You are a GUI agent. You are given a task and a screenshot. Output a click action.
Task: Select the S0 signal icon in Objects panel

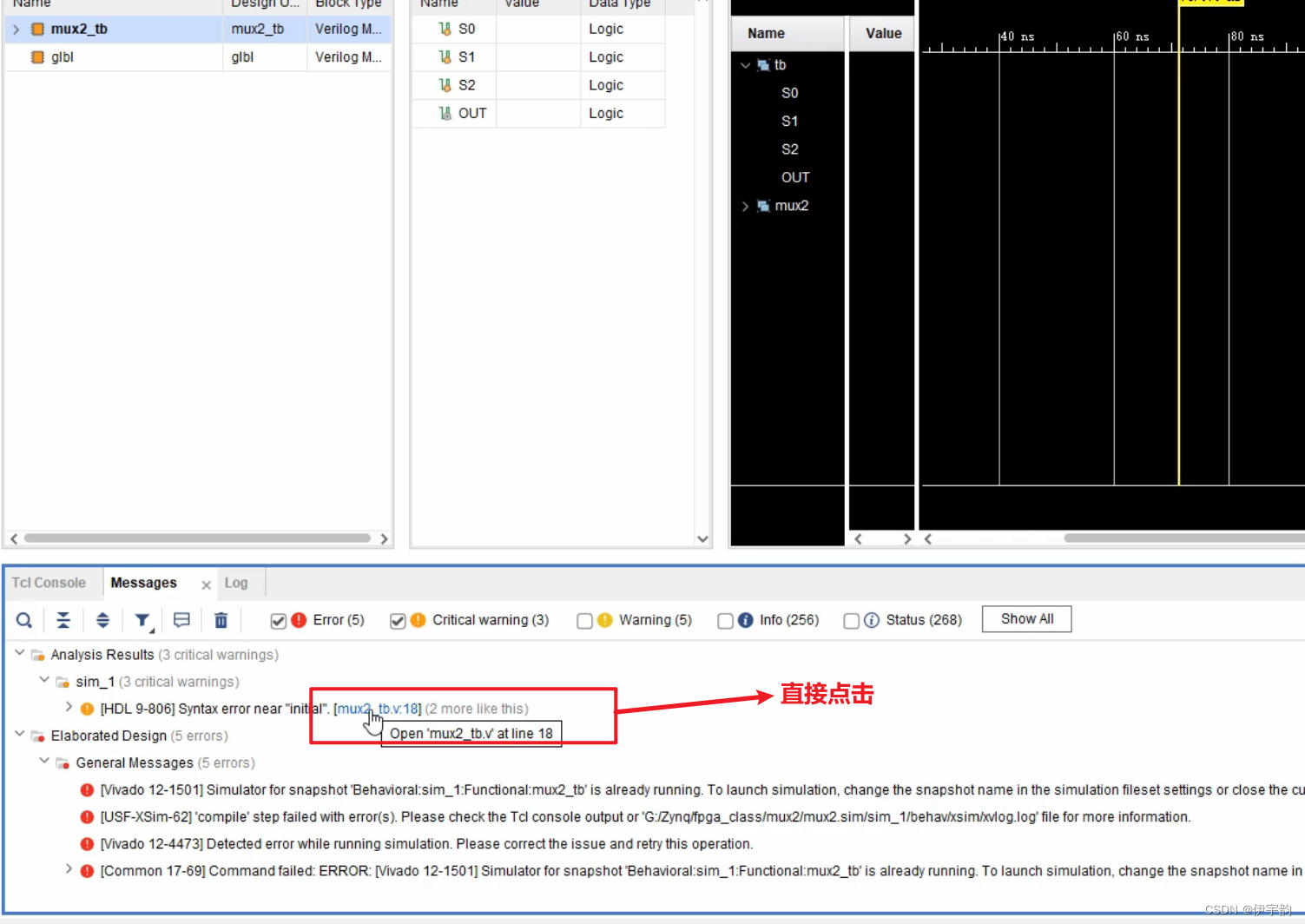tap(445, 29)
